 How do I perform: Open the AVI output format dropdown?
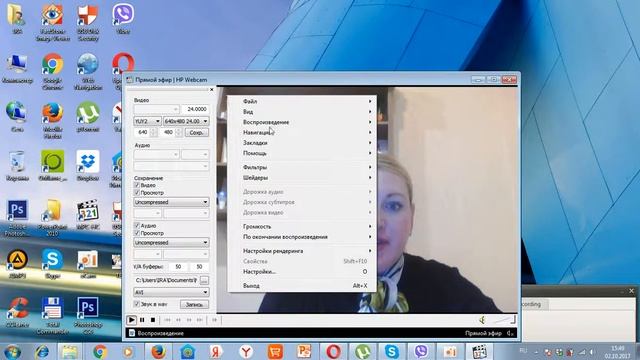171,292
